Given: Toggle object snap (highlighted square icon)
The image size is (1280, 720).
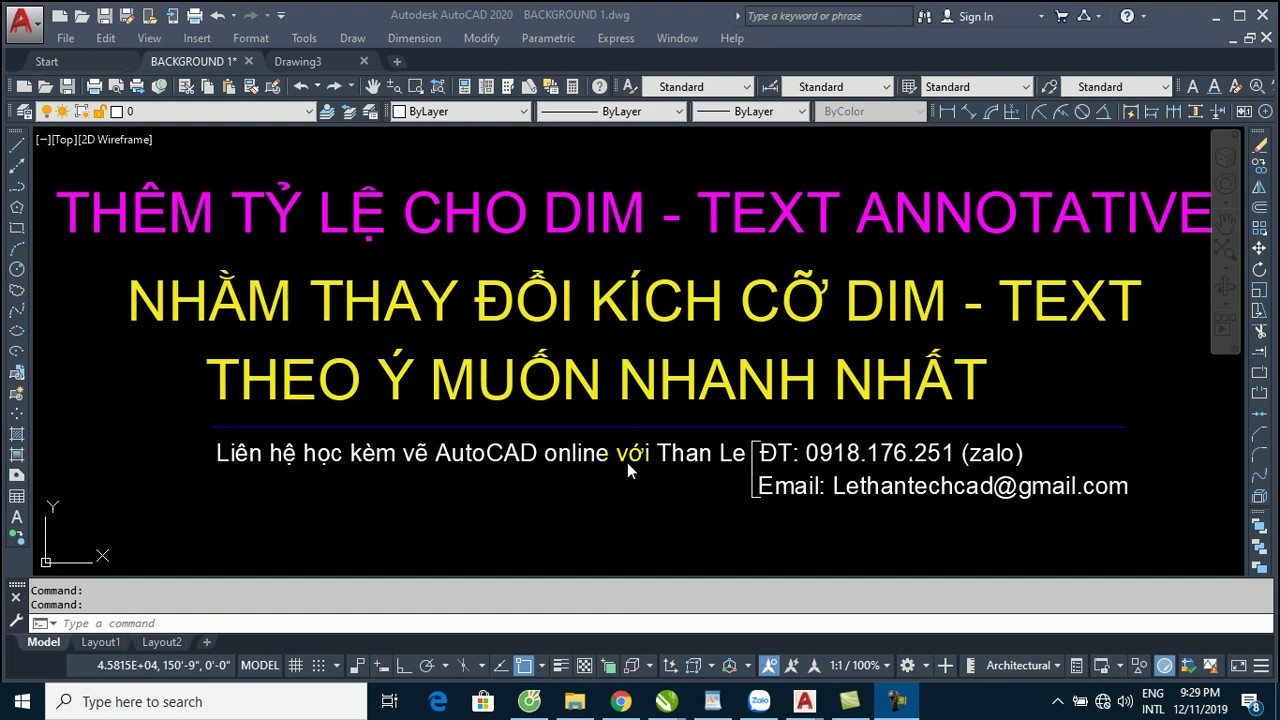Looking at the screenshot, I should (x=523, y=665).
